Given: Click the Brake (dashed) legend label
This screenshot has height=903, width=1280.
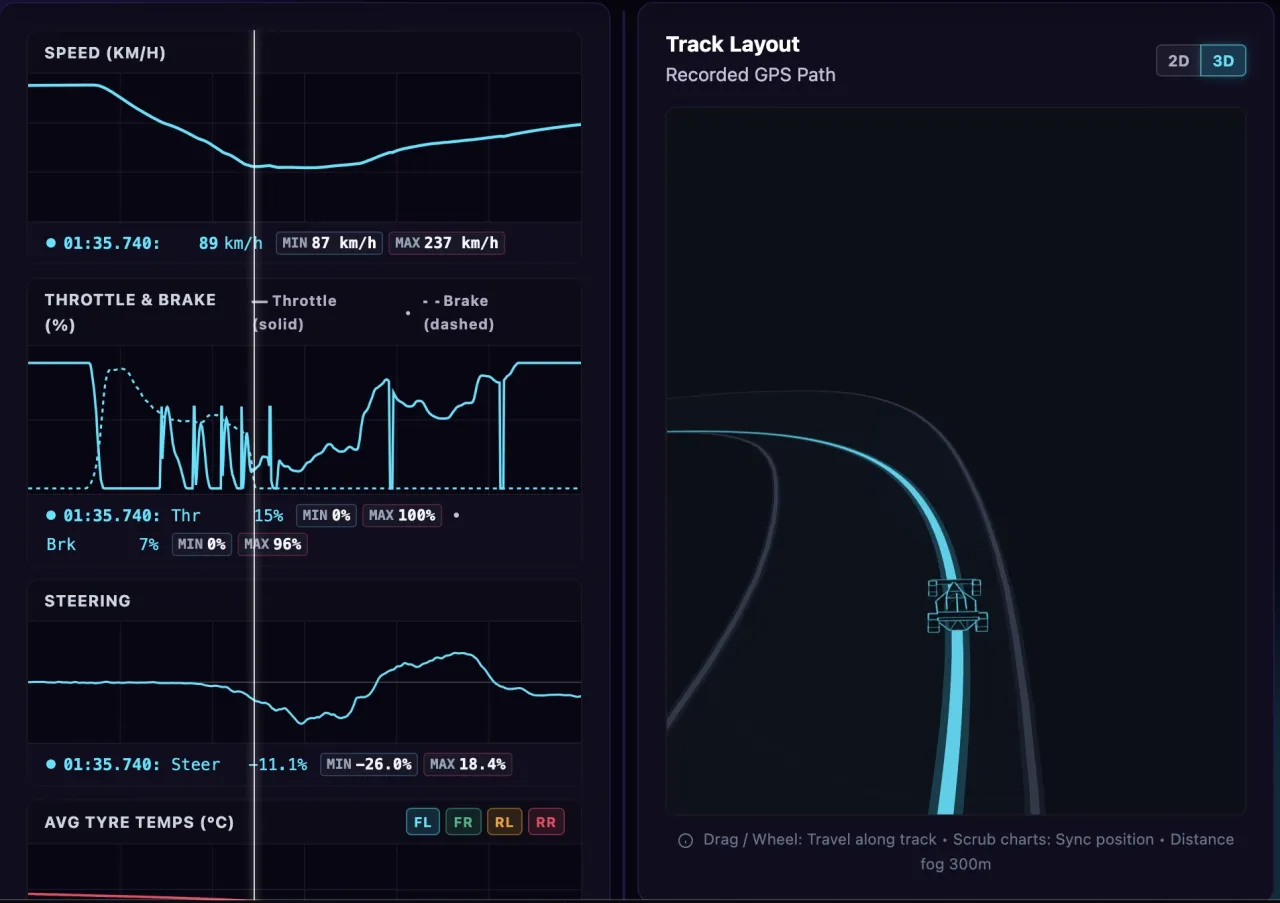Looking at the screenshot, I should [458, 312].
